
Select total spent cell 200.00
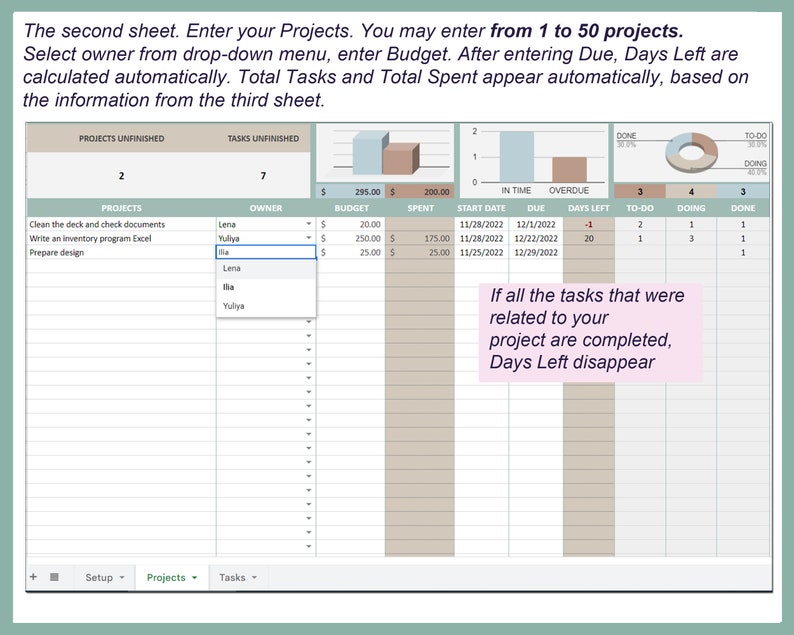[420, 191]
